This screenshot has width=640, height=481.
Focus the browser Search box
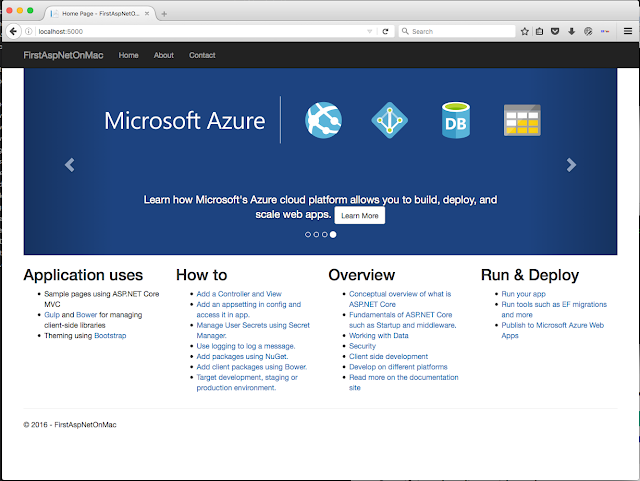pyautogui.click(x=459, y=31)
